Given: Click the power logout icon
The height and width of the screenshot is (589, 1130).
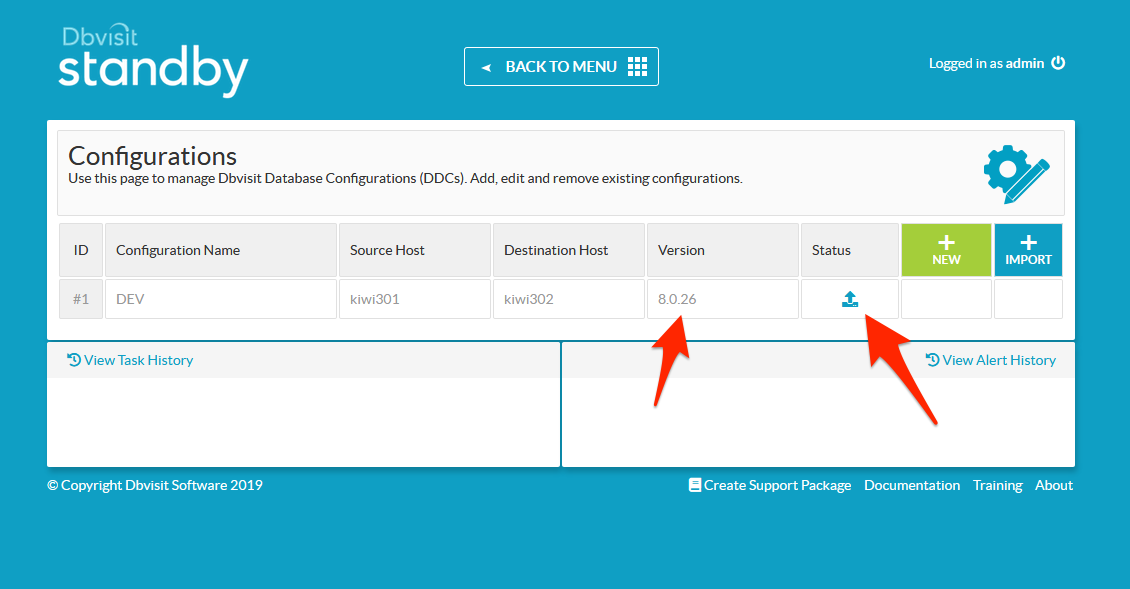Looking at the screenshot, I should (x=1058, y=63).
